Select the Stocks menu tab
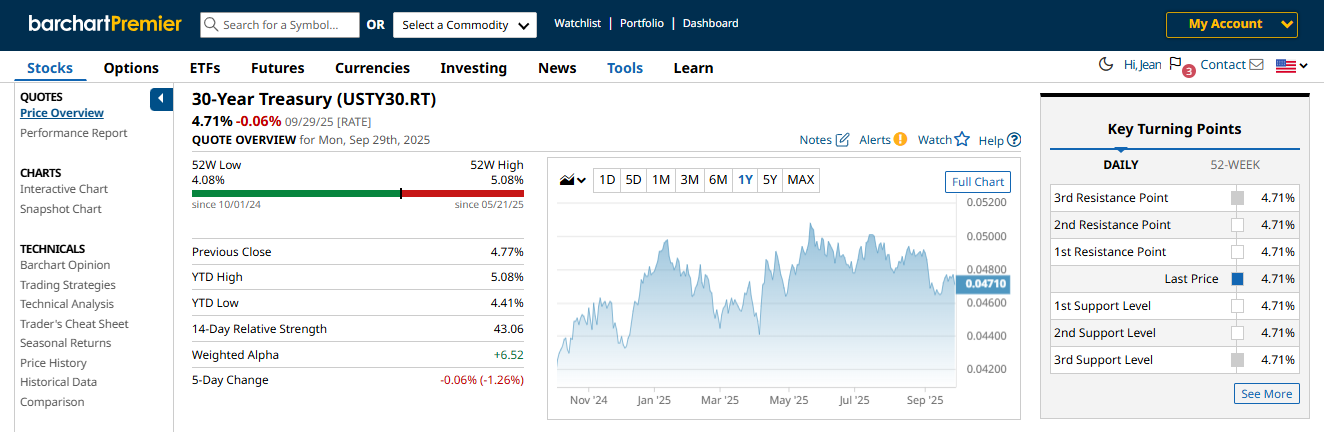This screenshot has width=1324, height=432. pyautogui.click(x=50, y=68)
